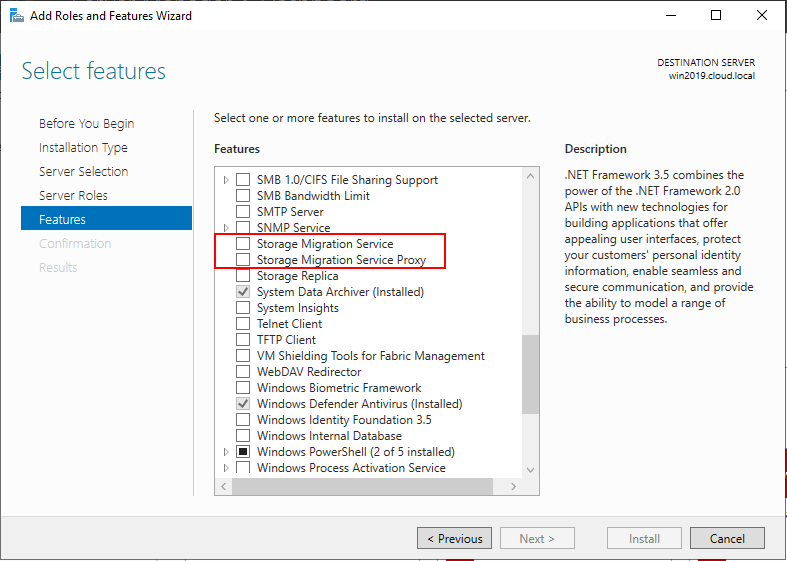787x561 pixels.
Task: Click the wizard icon in the title bar
Action: 15,15
